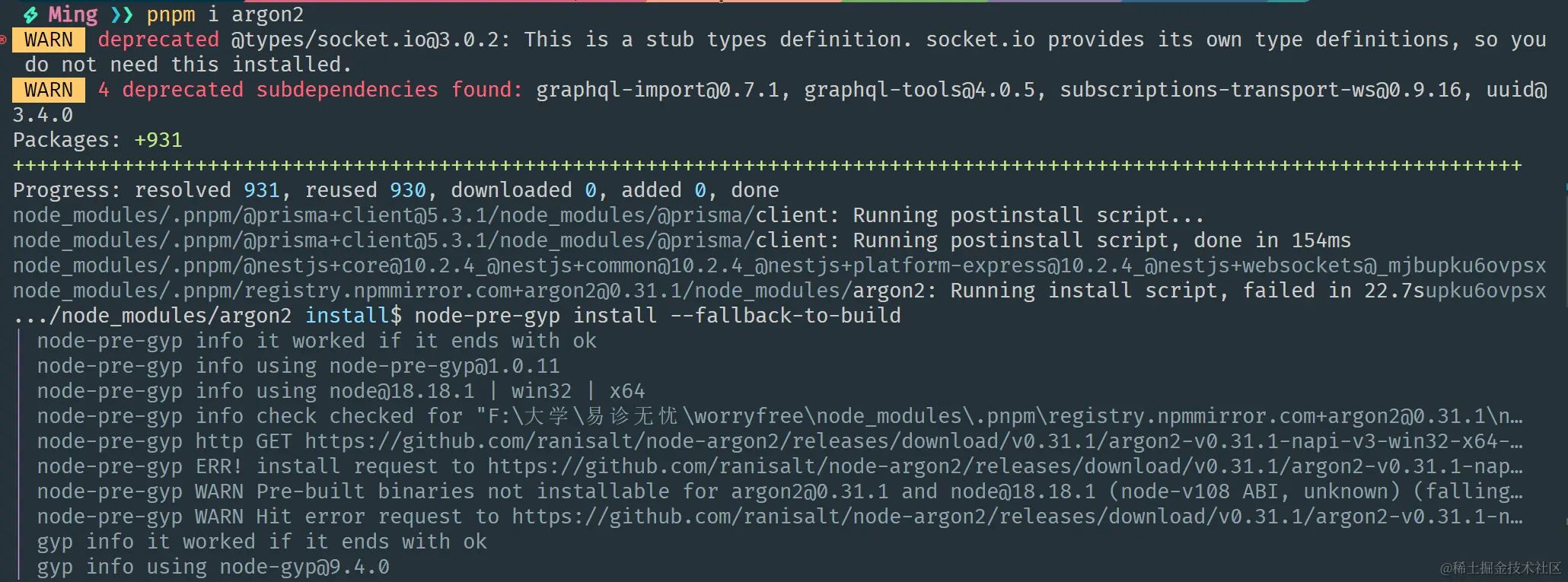This screenshot has height=582, width=1568.
Task: Click the first WARN badge
Action: click(49, 40)
